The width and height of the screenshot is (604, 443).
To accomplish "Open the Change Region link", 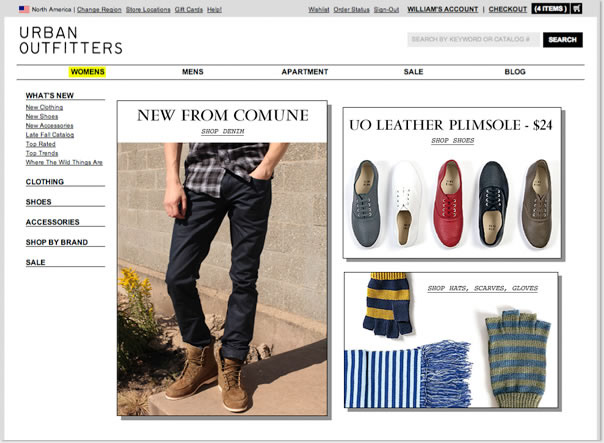I will pos(99,10).
